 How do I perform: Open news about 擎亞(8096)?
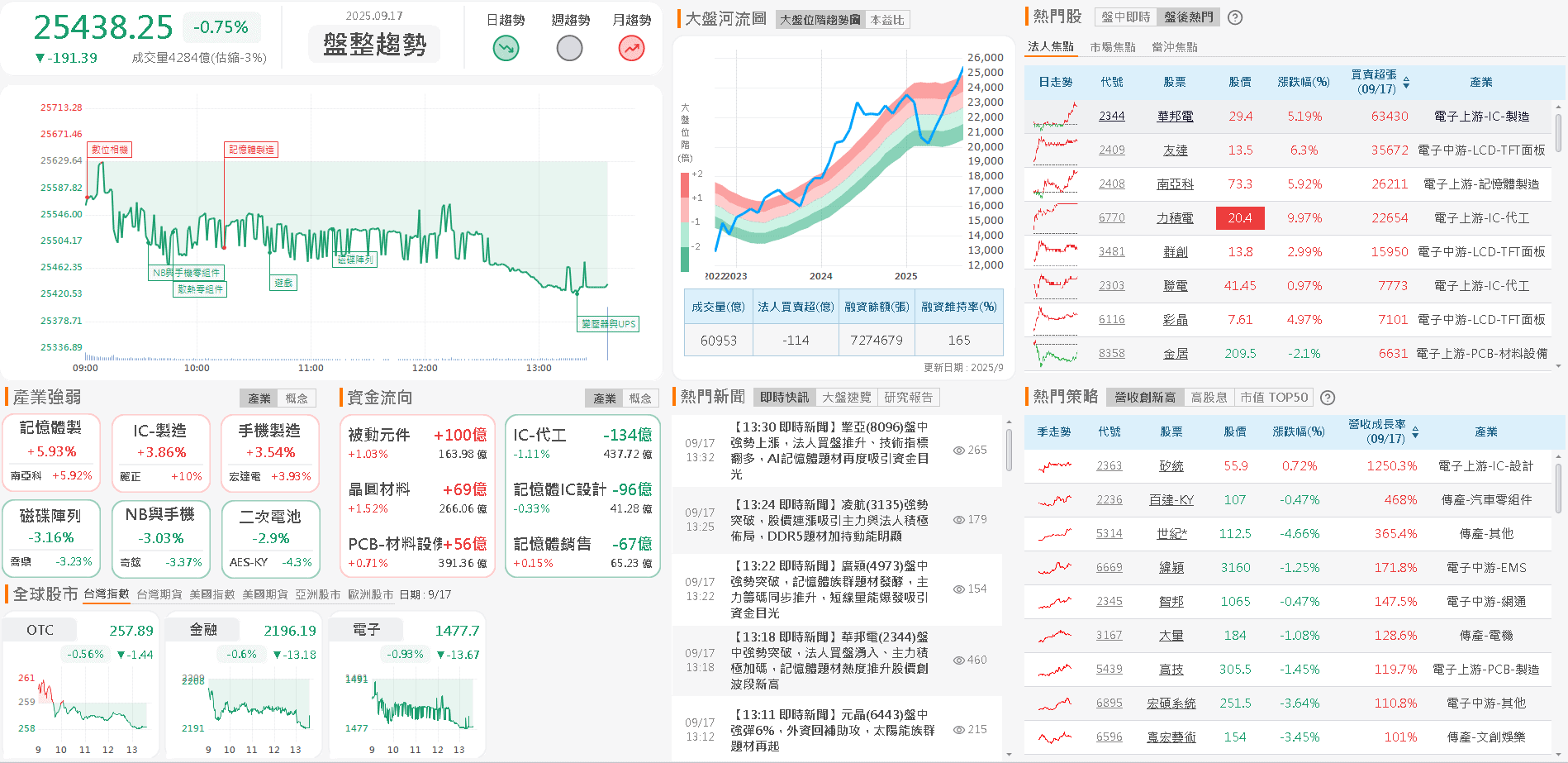coord(829,451)
